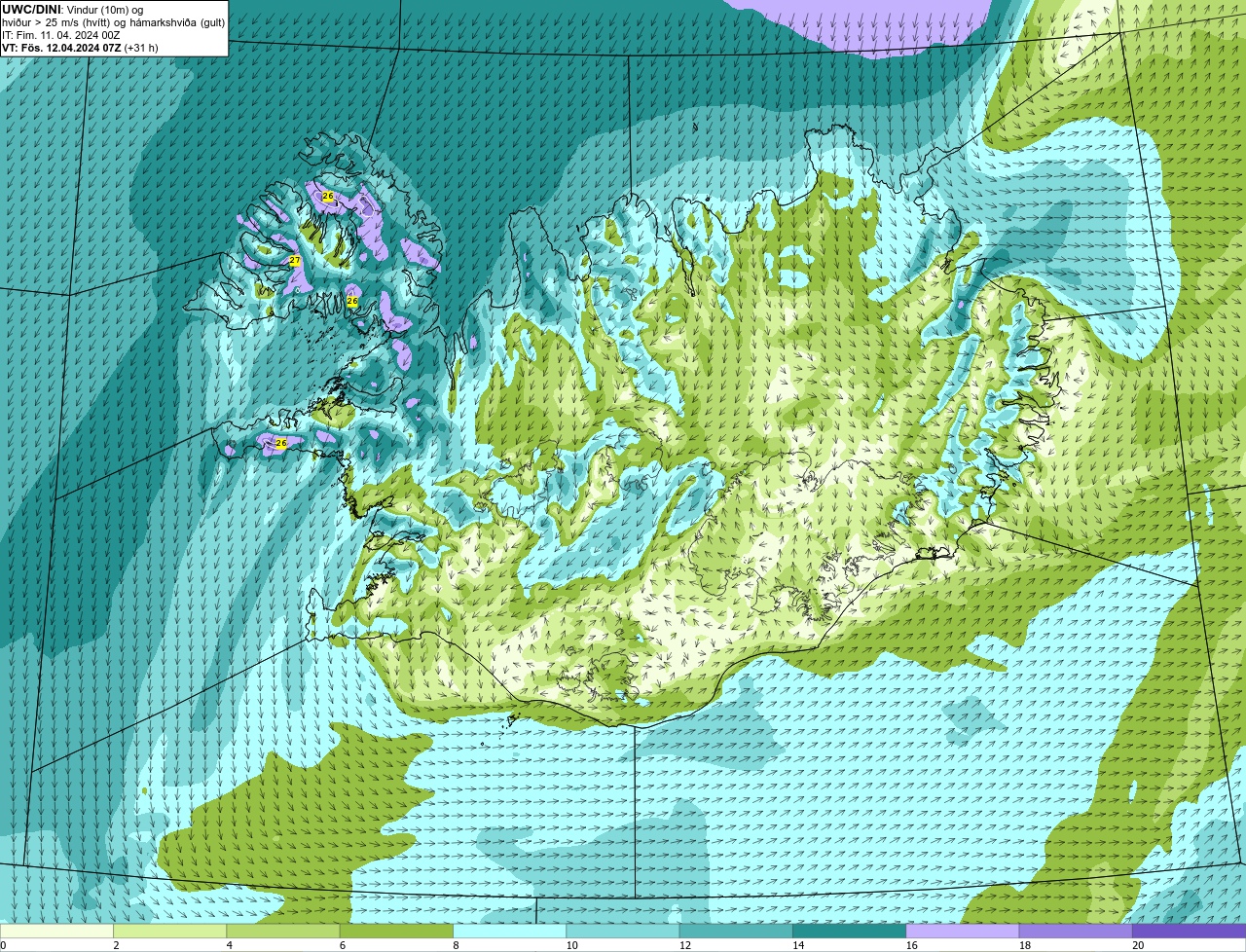Screen dimensions: 1246x952
Task: Click the legend scale value "2"
Action: point(116,945)
